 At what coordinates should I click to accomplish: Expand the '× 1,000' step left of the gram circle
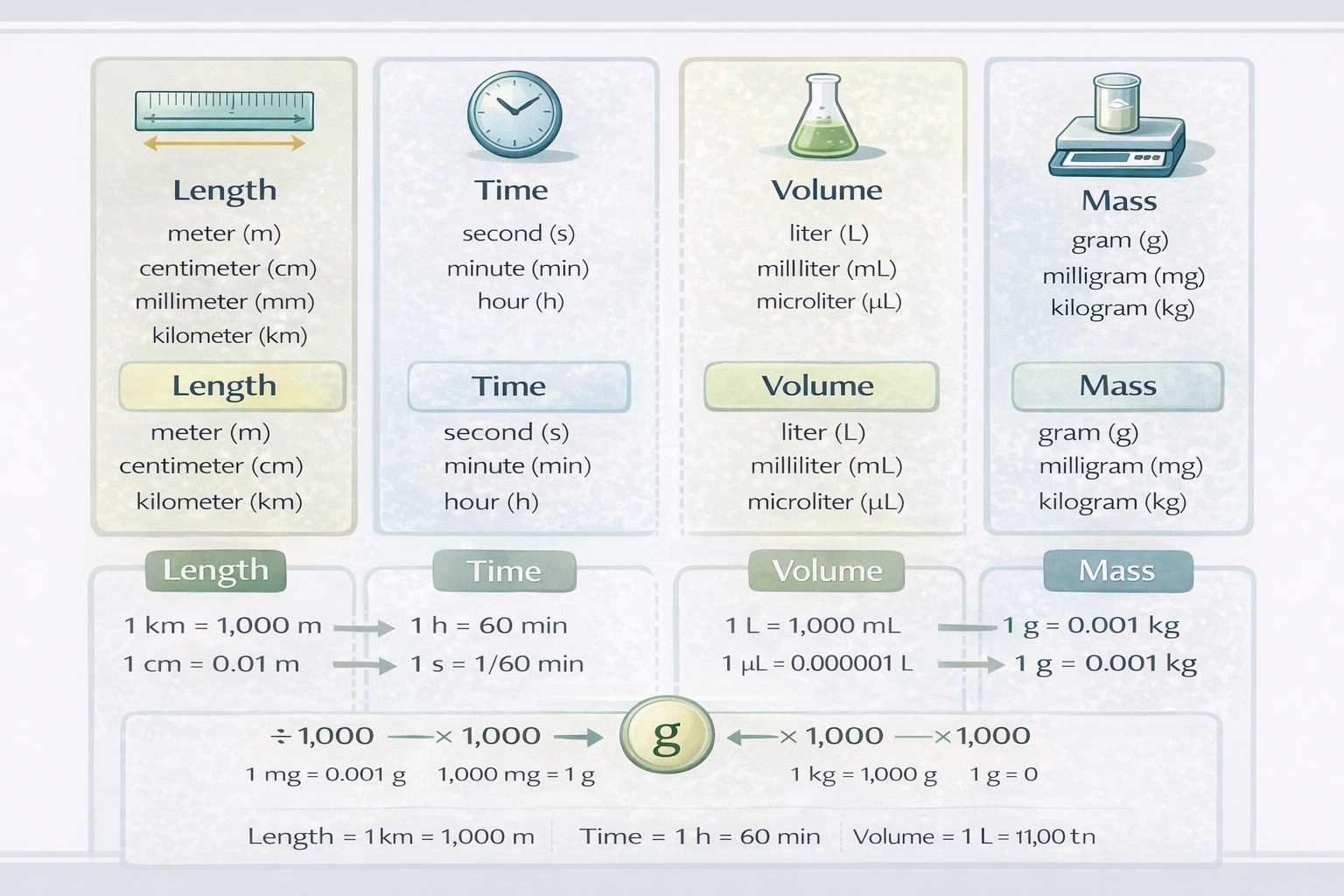pyautogui.click(x=490, y=736)
